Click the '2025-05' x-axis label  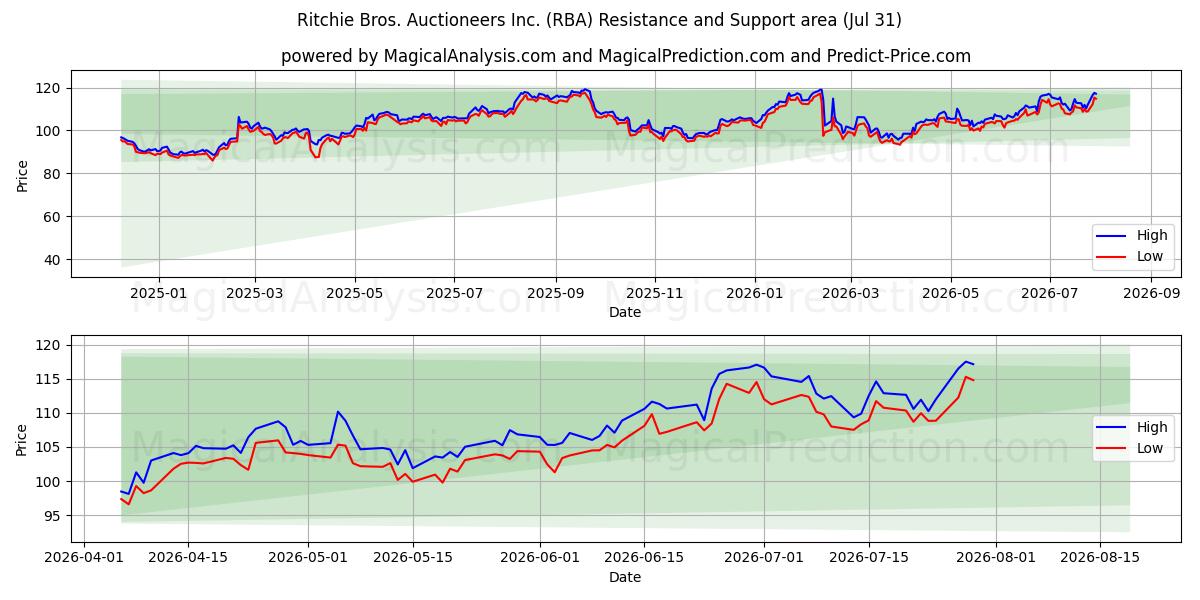354,293
